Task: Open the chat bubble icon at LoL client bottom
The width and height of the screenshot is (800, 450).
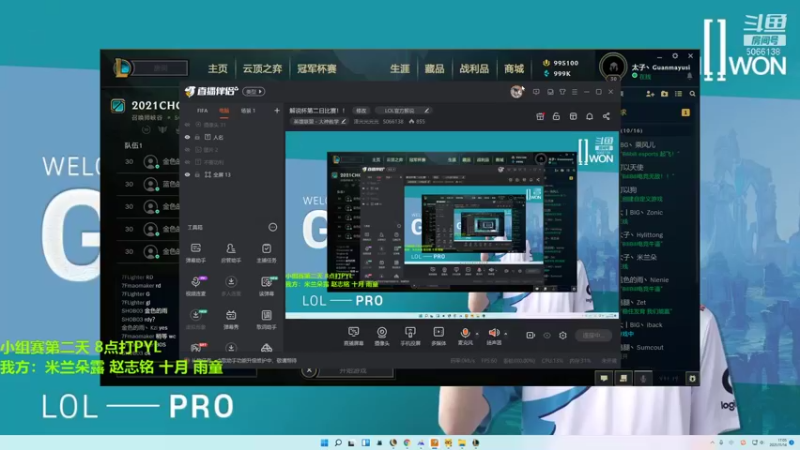Action: pyautogui.click(x=604, y=378)
